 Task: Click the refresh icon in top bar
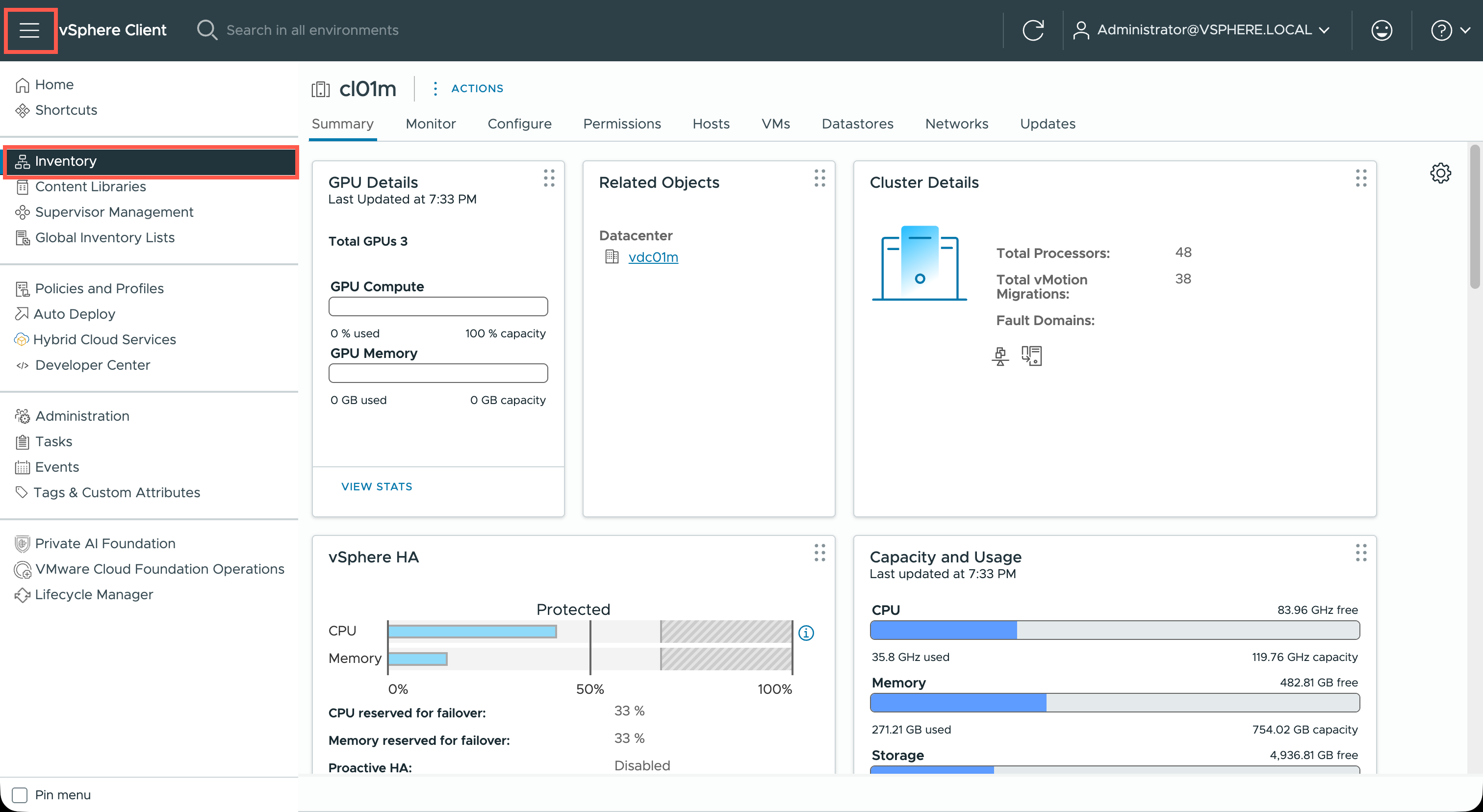[1033, 30]
